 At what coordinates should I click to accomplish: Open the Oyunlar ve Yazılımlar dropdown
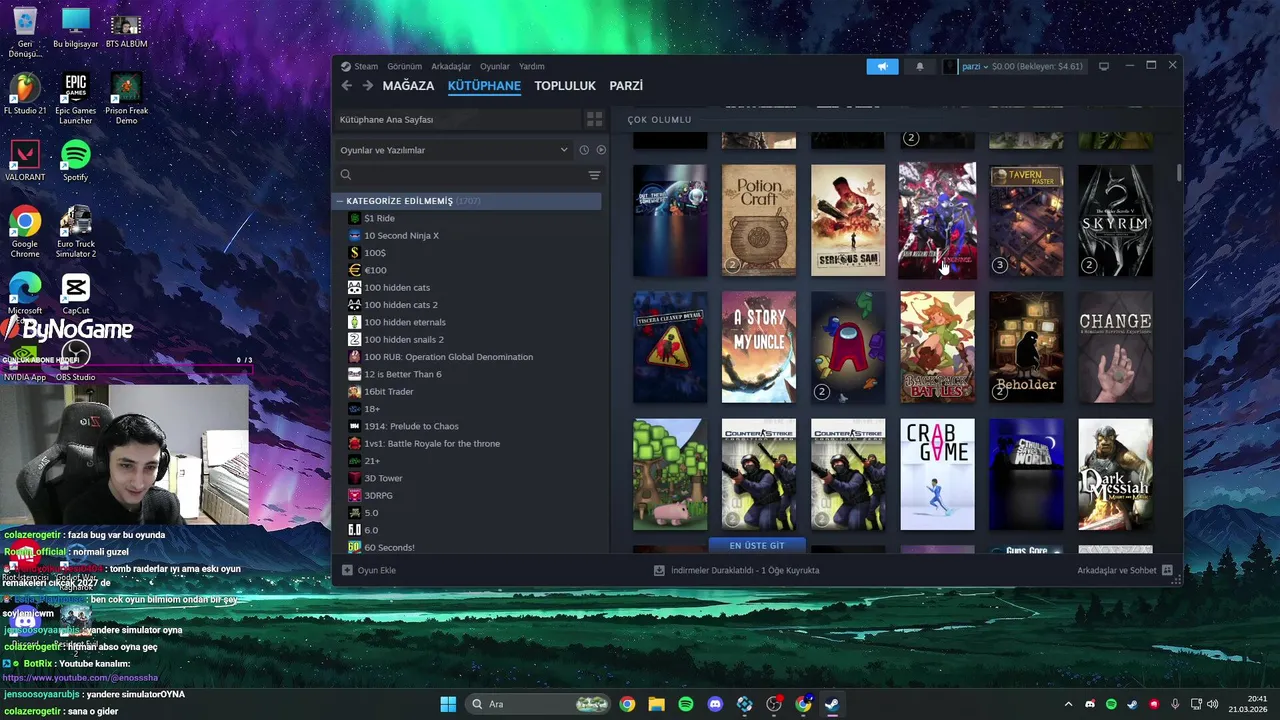tap(453, 150)
